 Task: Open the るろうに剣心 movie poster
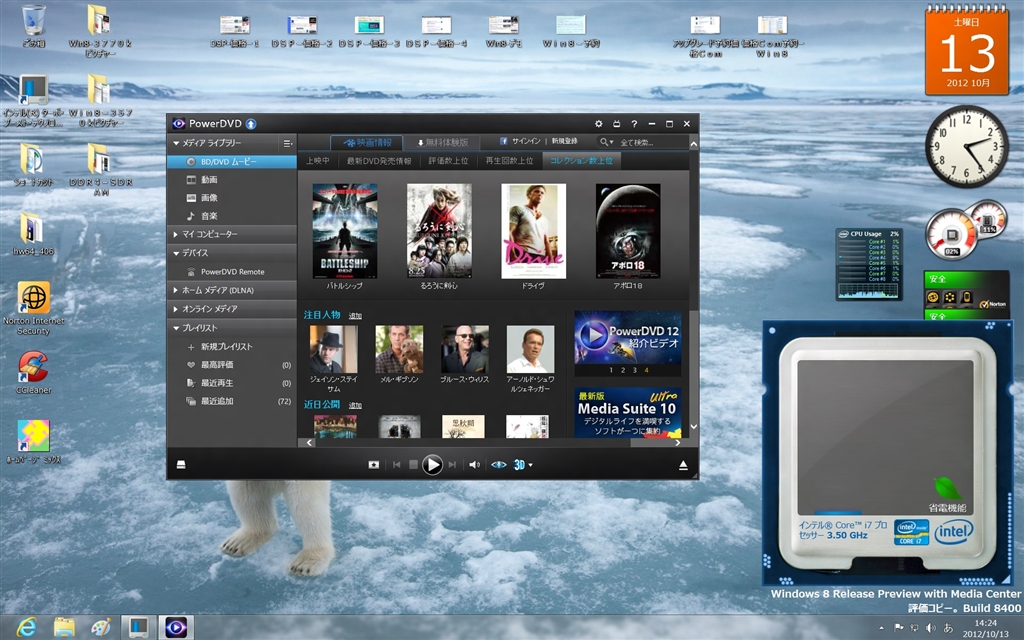(439, 231)
